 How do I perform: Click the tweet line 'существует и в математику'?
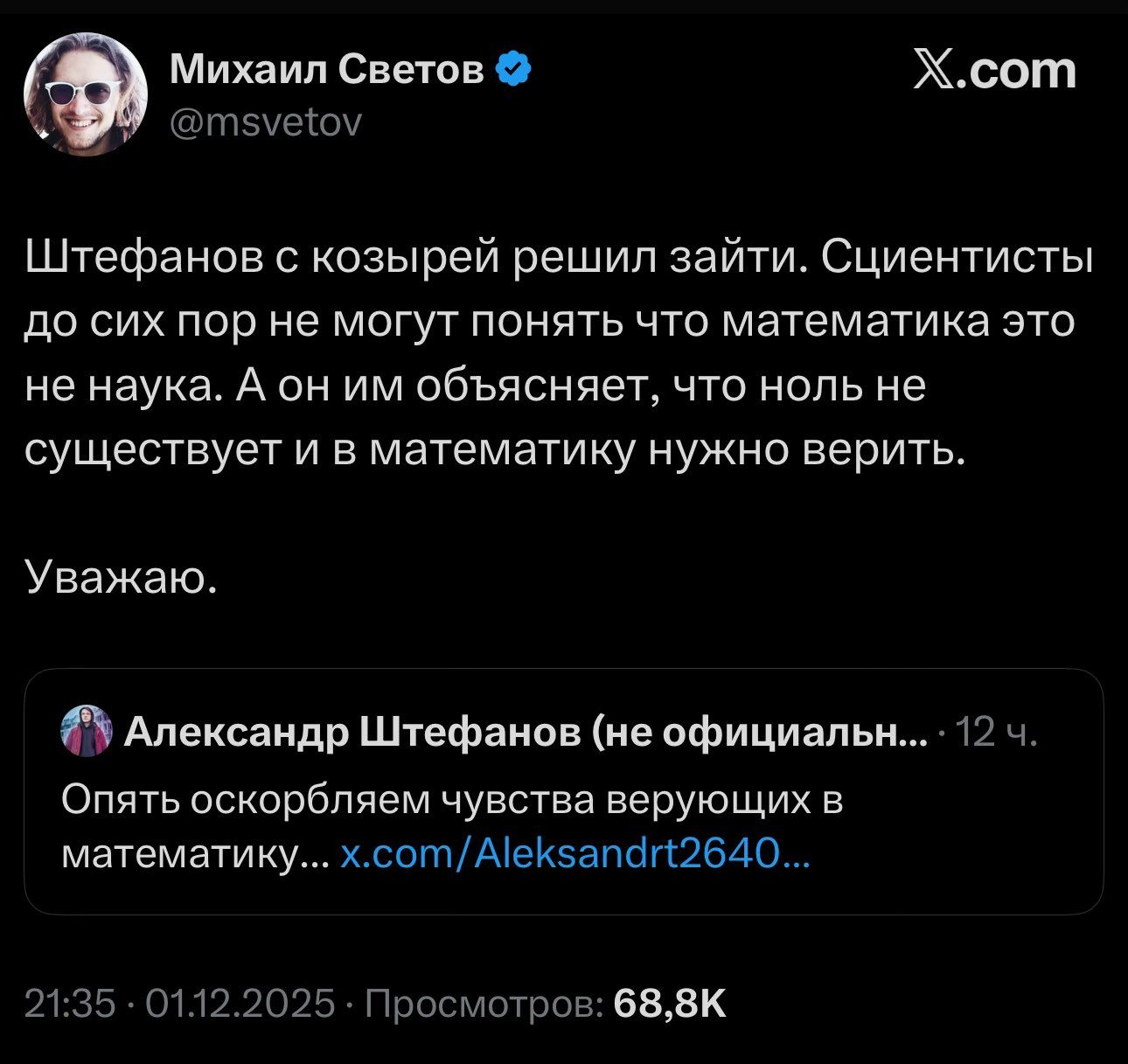(x=495, y=449)
